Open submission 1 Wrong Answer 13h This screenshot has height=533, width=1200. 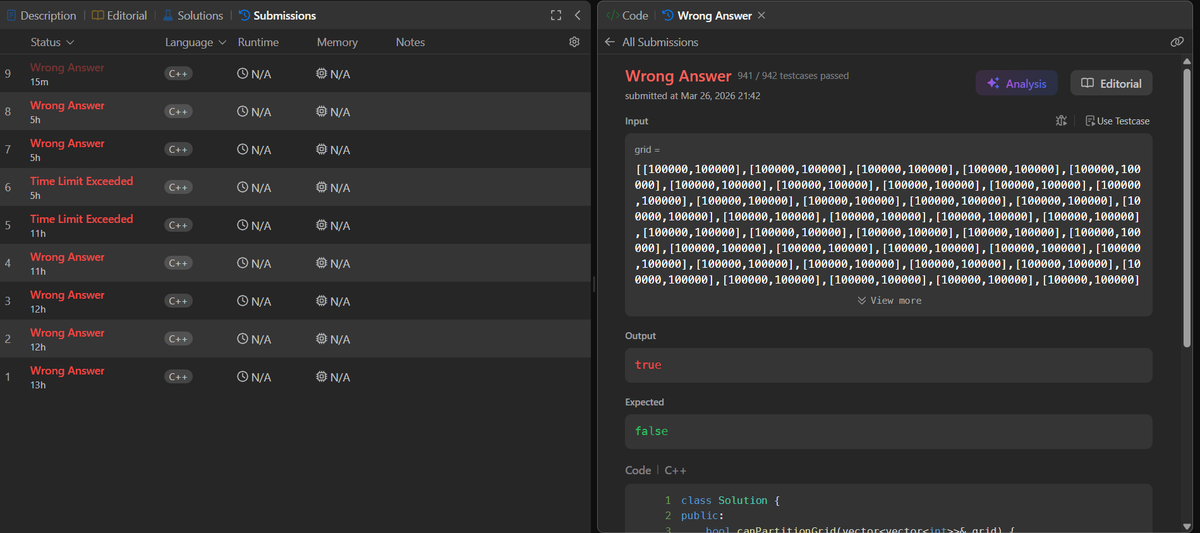(295, 377)
